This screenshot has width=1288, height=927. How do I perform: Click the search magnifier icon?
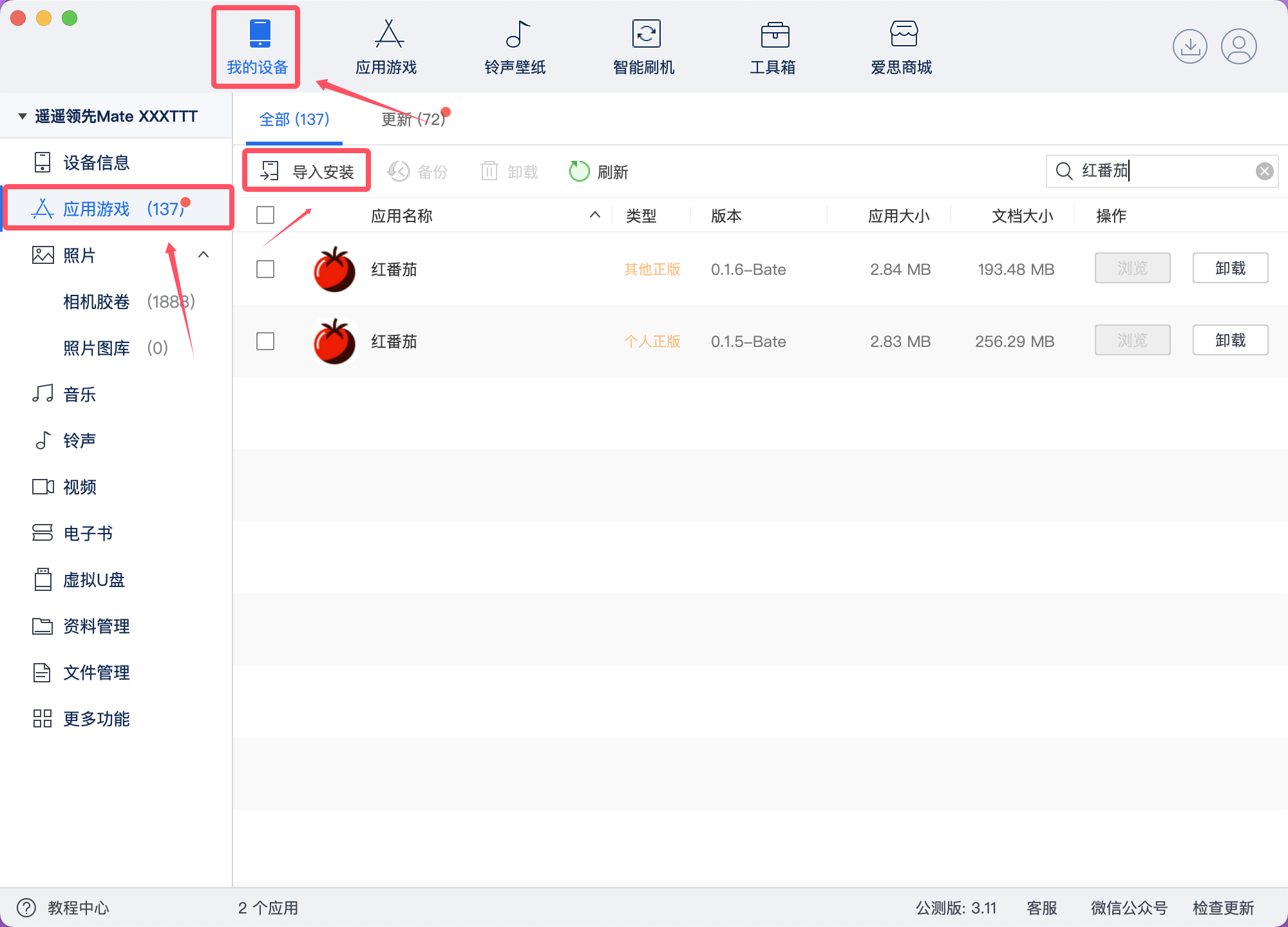1064,171
